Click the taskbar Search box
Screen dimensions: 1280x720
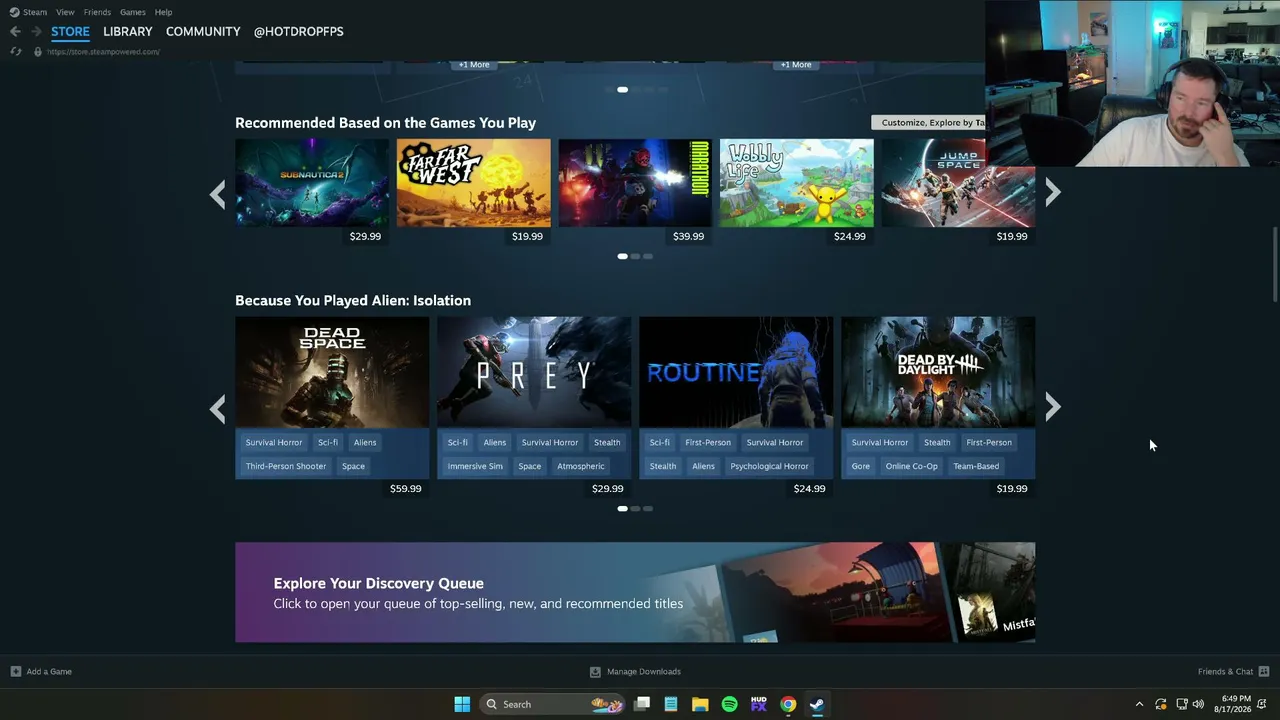[x=553, y=704]
